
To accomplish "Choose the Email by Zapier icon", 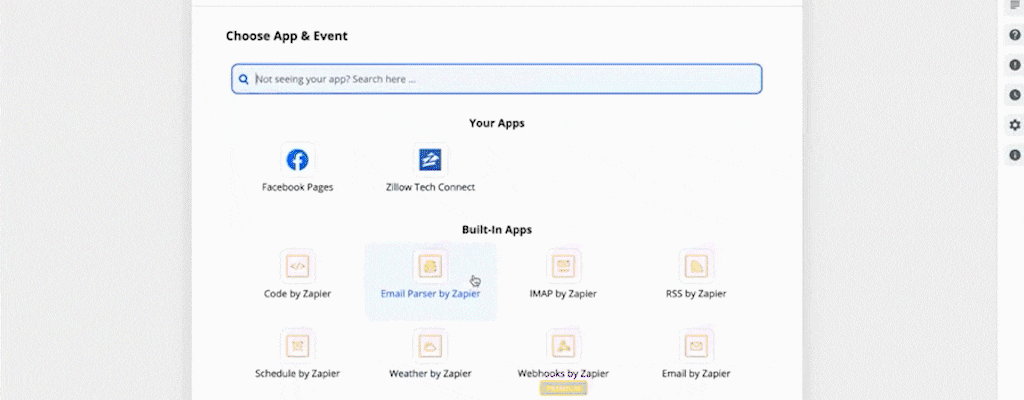I will (696, 346).
